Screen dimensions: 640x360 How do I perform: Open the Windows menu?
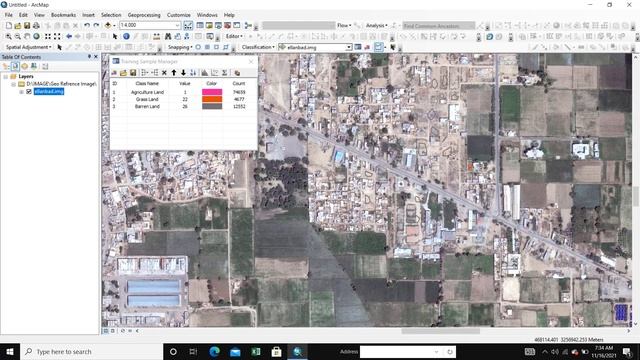click(x=207, y=15)
